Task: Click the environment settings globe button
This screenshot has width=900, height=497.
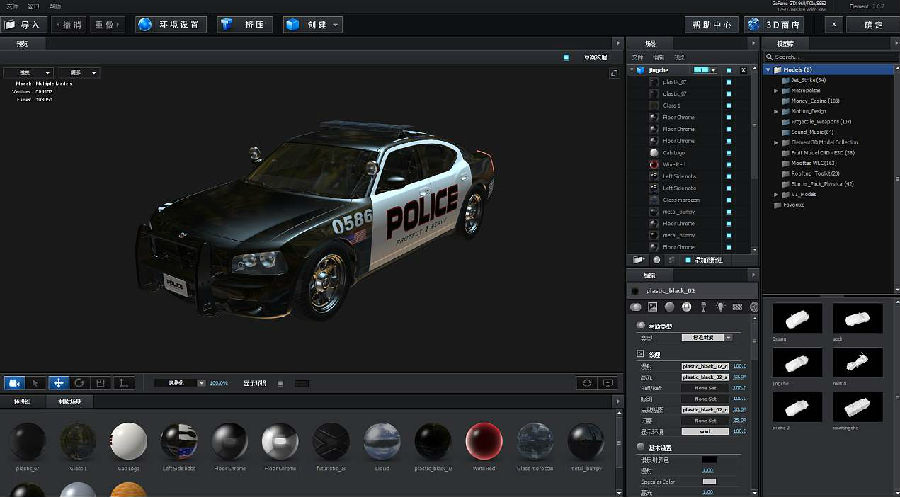Action: coord(171,24)
